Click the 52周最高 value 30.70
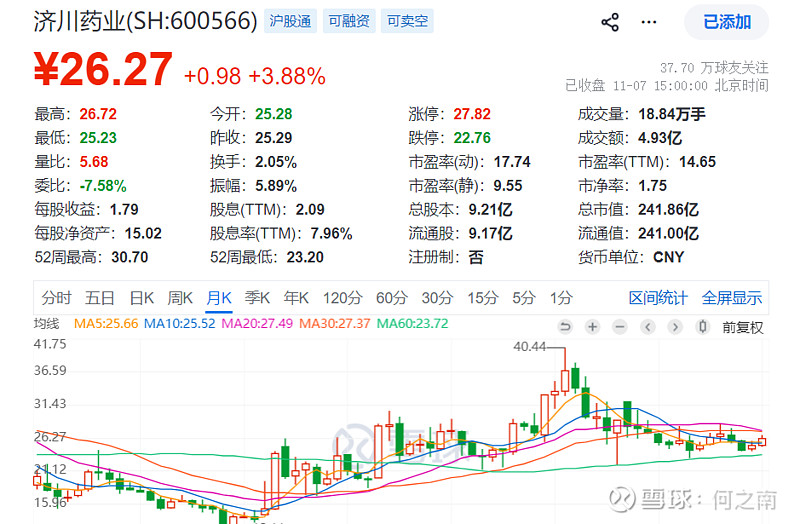Screen dimensions: 800x524 [130, 257]
